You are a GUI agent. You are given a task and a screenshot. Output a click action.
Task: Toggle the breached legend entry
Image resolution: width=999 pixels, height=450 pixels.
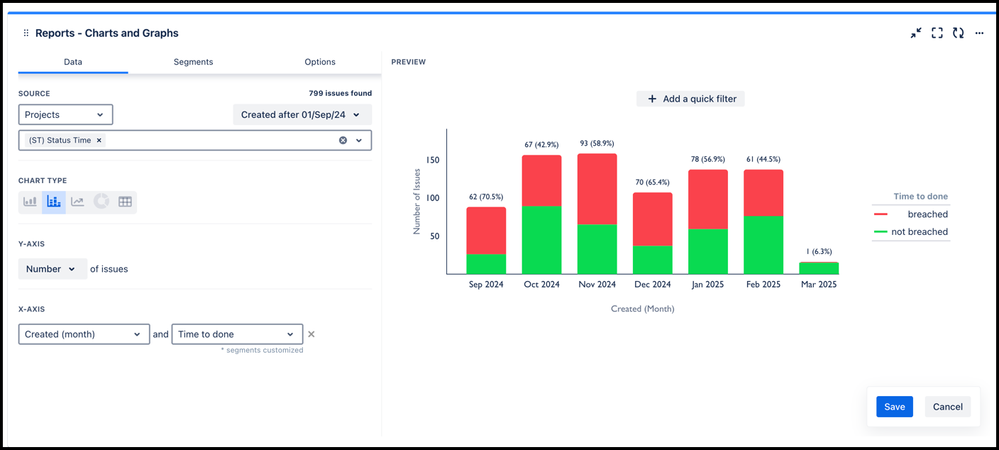click(x=911, y=214)
